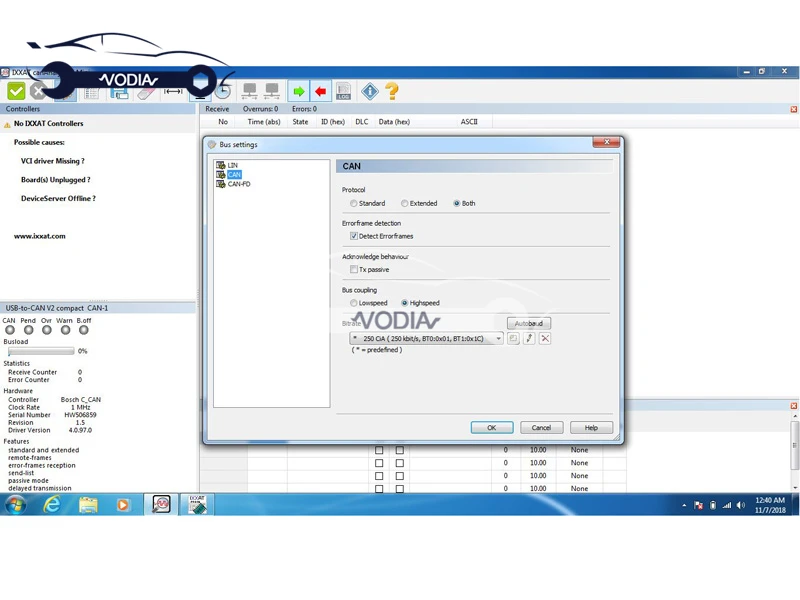The height and width of the screenshot is (600, 800).
Task: Open www.ixxat.com link
Action: click(x=39, y=236)
